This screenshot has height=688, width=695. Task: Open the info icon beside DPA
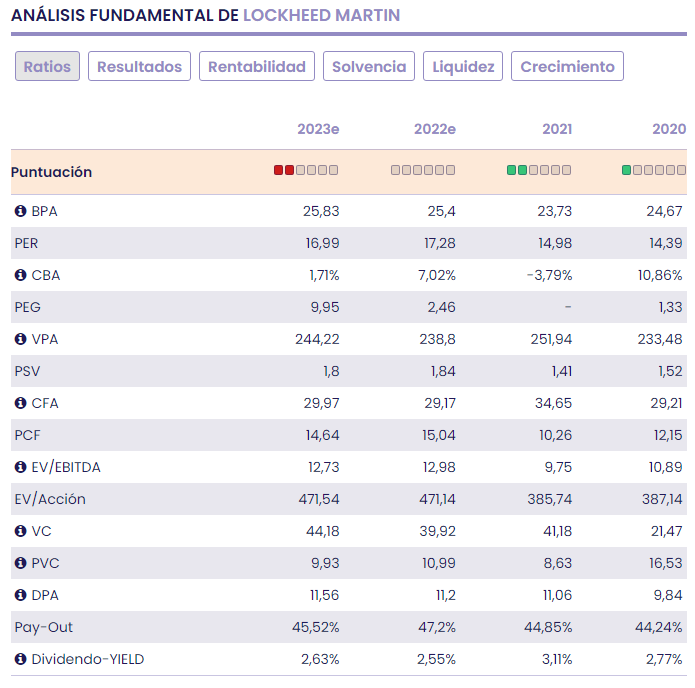pos(20,595)
